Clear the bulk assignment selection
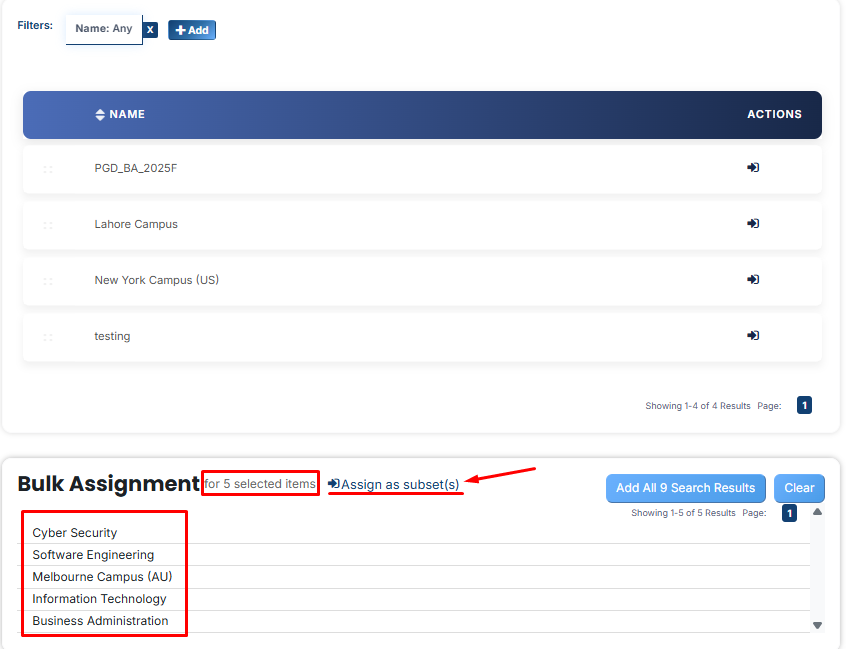Image resolution: width=846 pixels, height=649 pixels. pos(799,488)
